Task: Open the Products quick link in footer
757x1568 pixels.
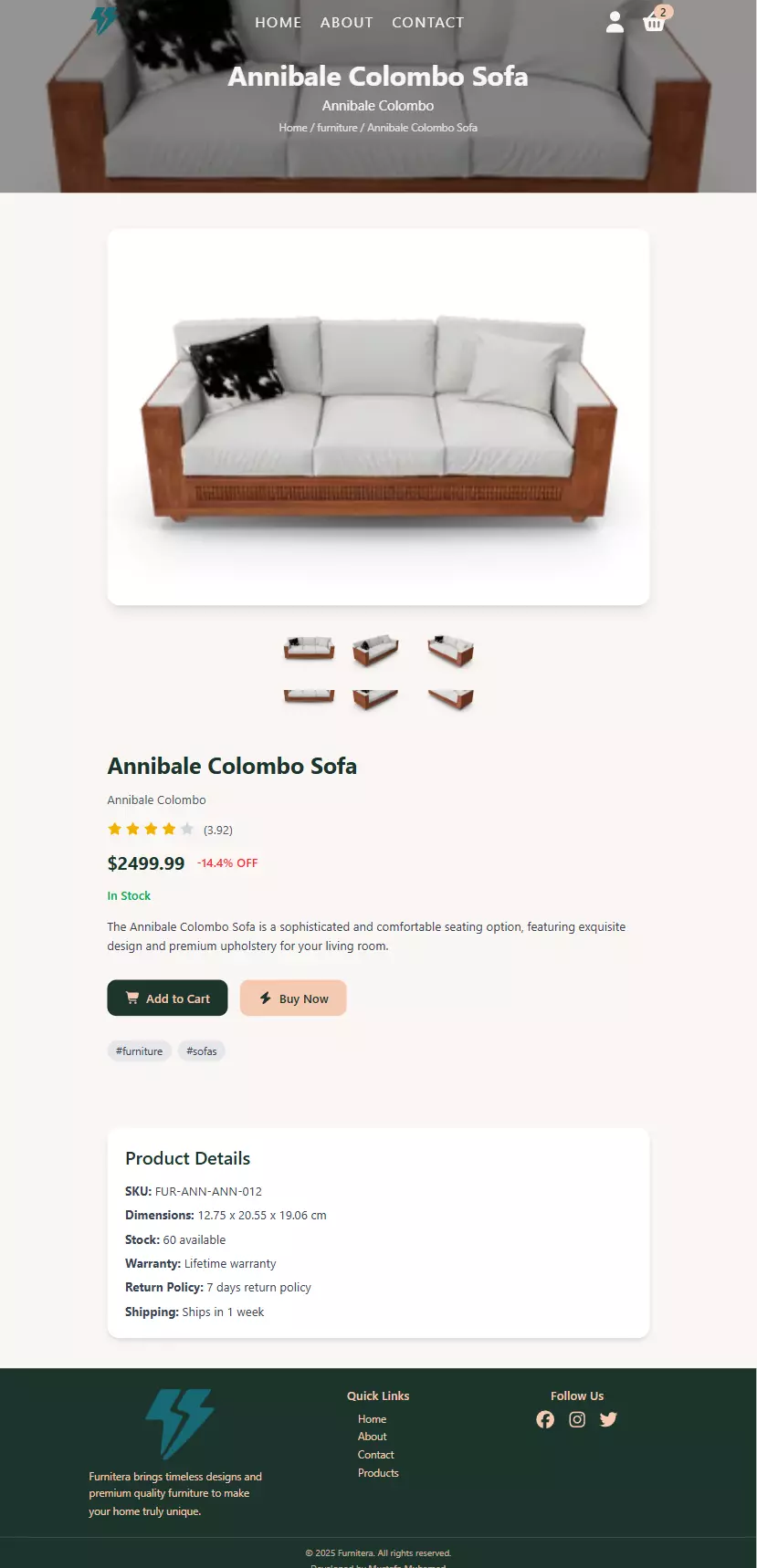Action: (378, 1473)
